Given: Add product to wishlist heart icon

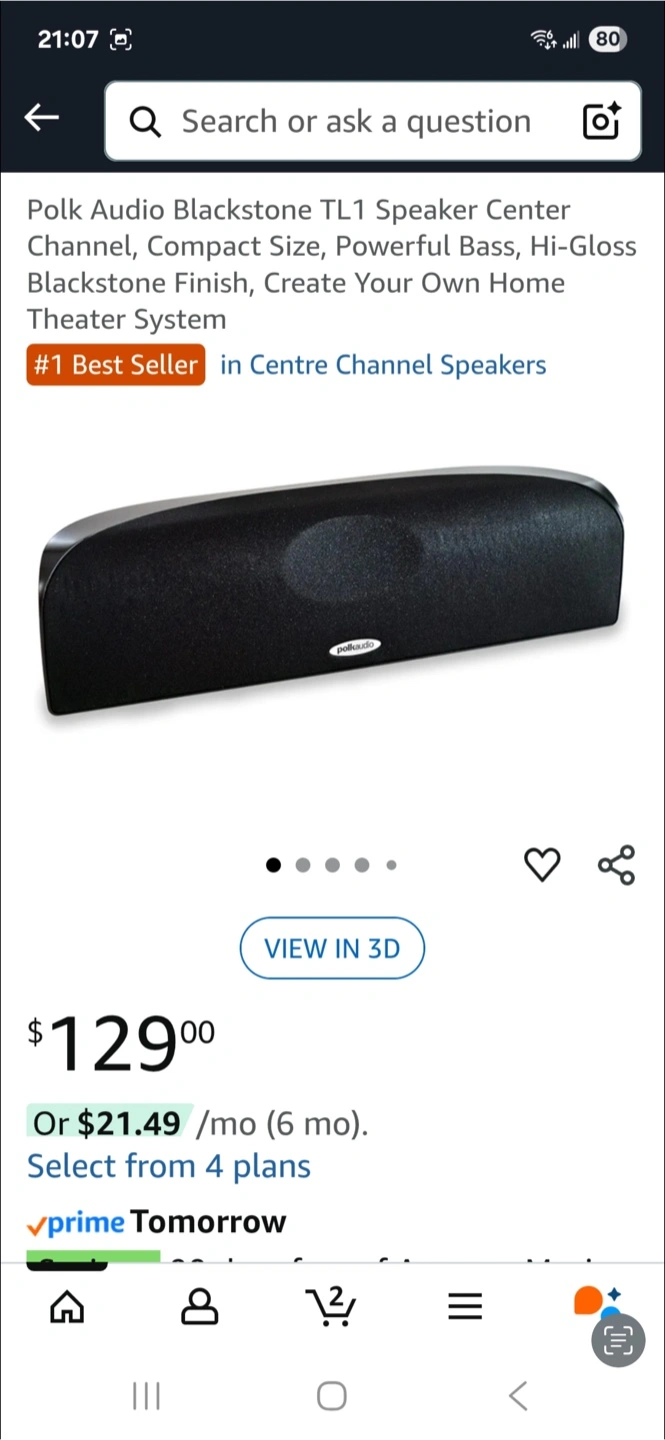Looking at the screenshot, I should pos(543,864).
